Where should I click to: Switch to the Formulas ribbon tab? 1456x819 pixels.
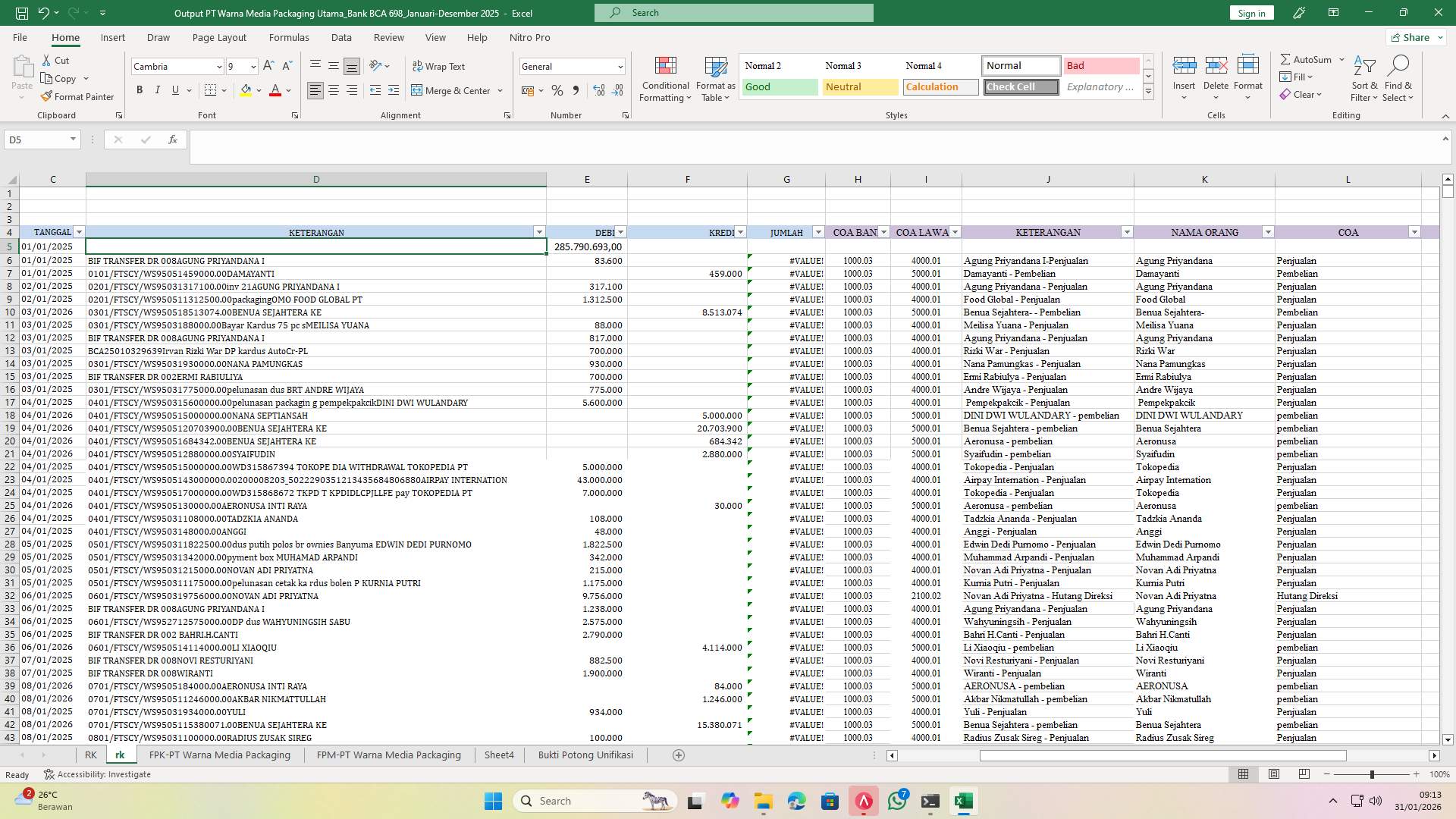(289, 37)
